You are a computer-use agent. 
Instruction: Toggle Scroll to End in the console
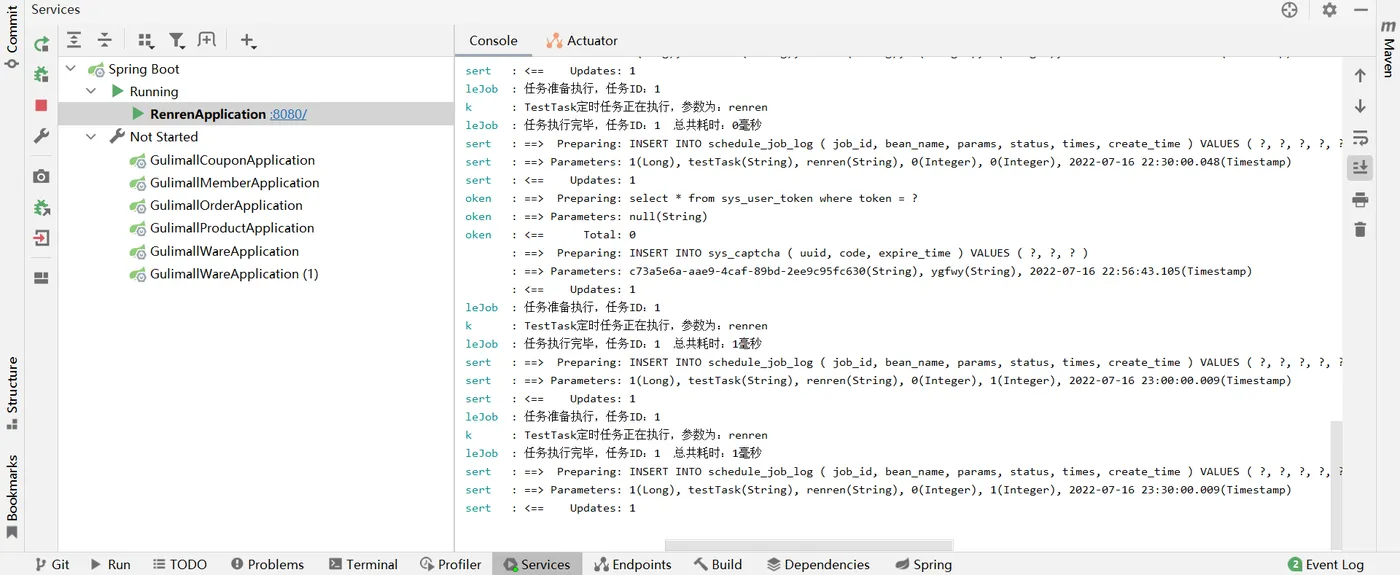point(1360,168)
